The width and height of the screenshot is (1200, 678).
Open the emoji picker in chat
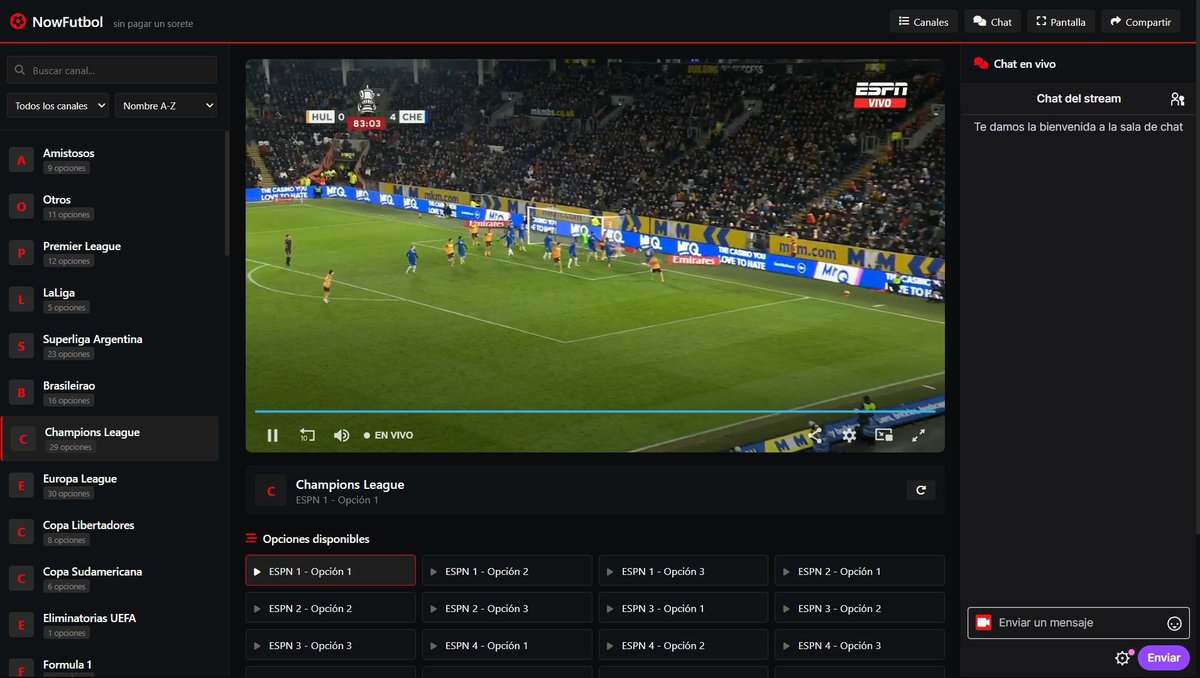pyautogui.click(x=1175, y=623)
